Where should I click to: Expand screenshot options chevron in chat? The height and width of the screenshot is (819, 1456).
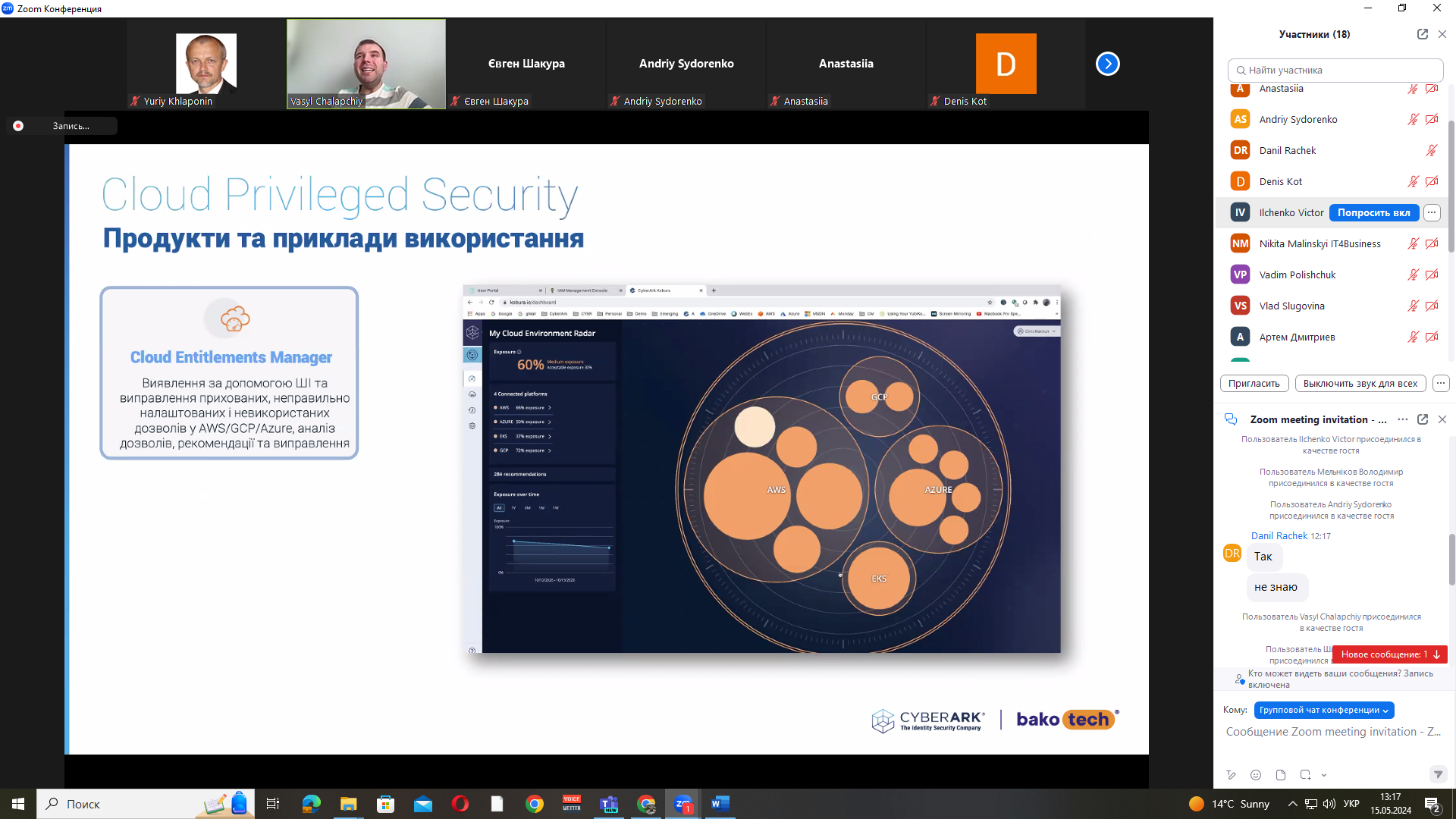tap(1324, 775)
